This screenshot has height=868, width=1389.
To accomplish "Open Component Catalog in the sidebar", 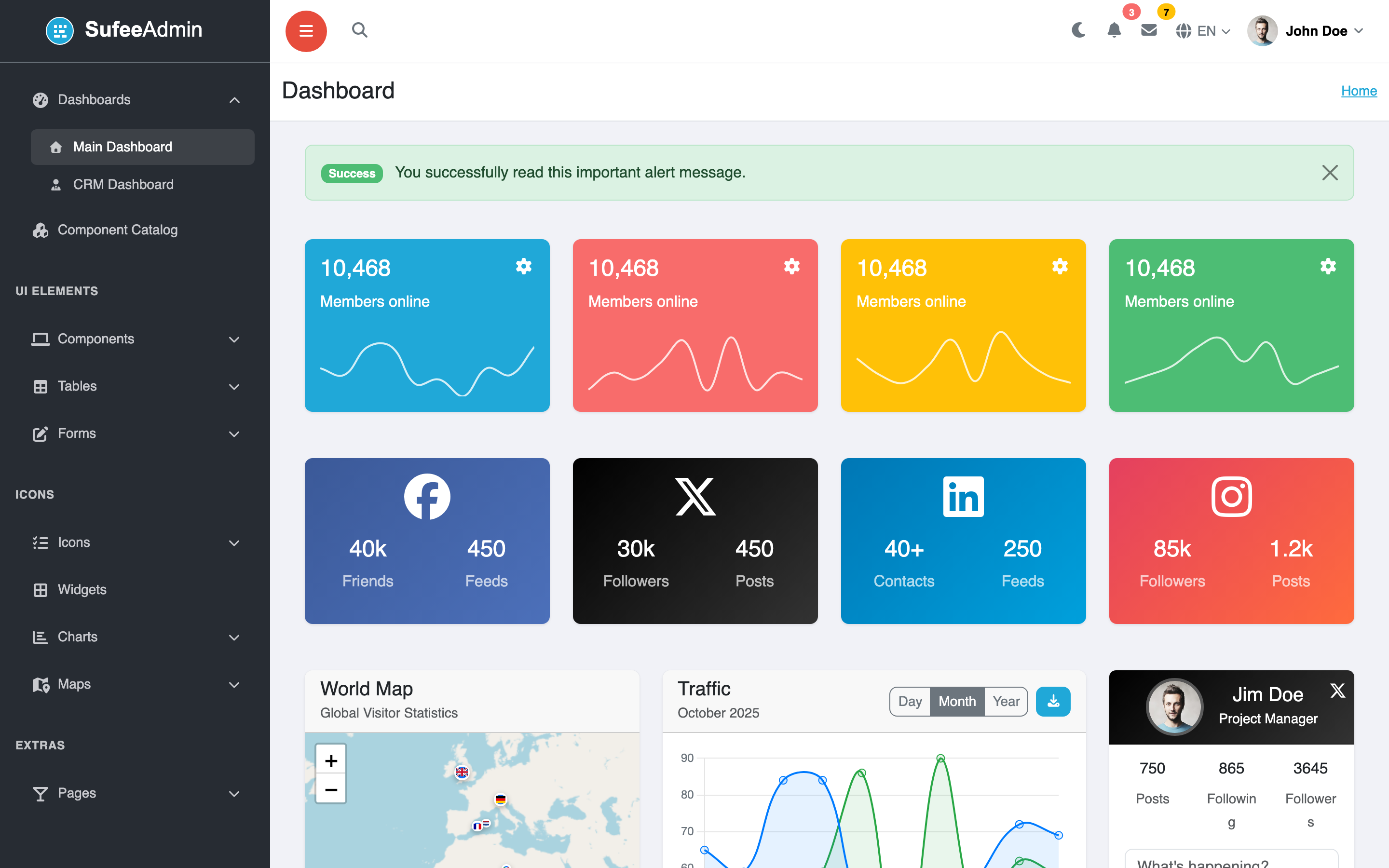I will (136, 230).
